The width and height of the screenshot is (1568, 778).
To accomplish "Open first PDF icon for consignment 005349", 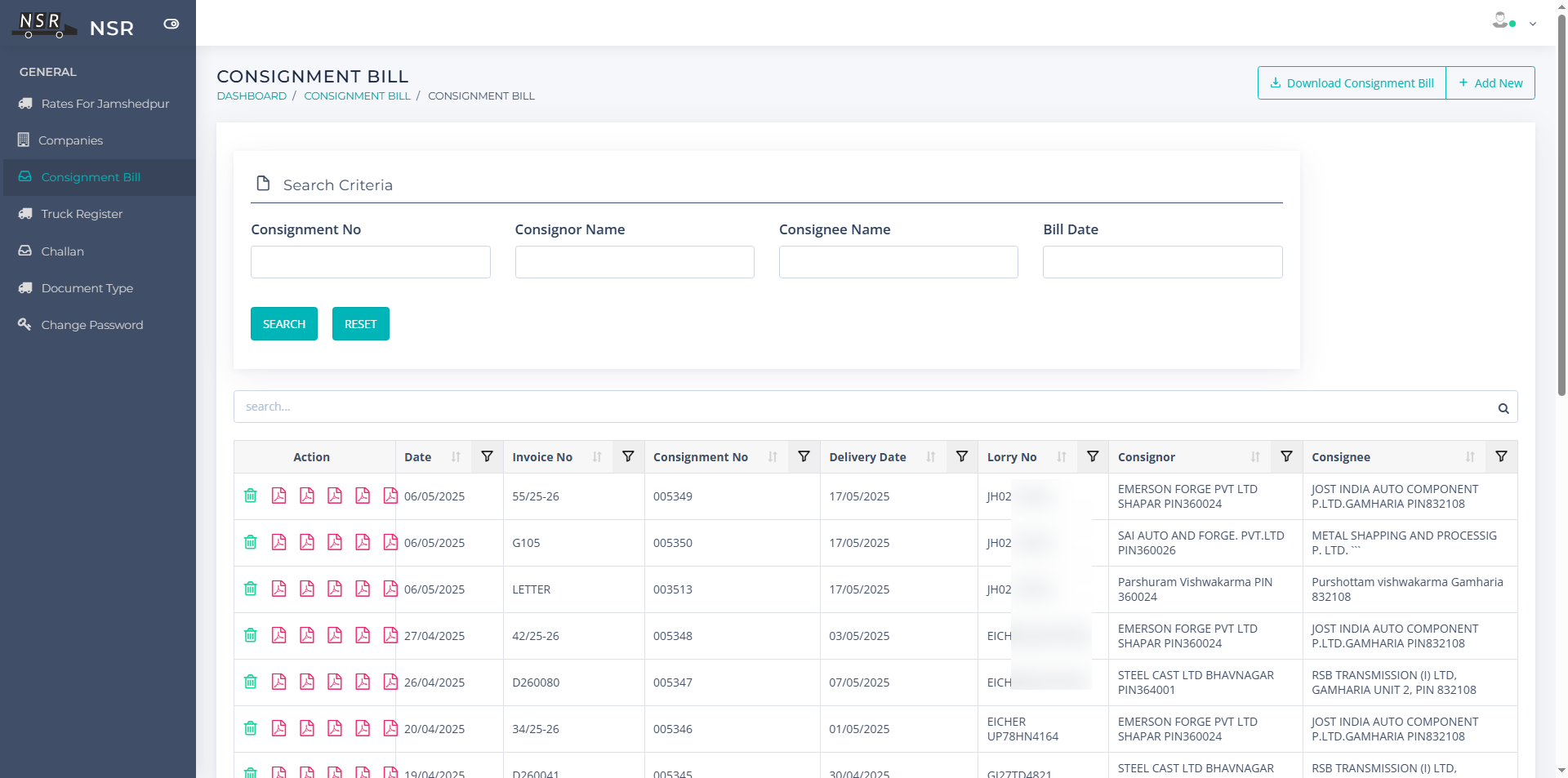I will pos(278,496).
